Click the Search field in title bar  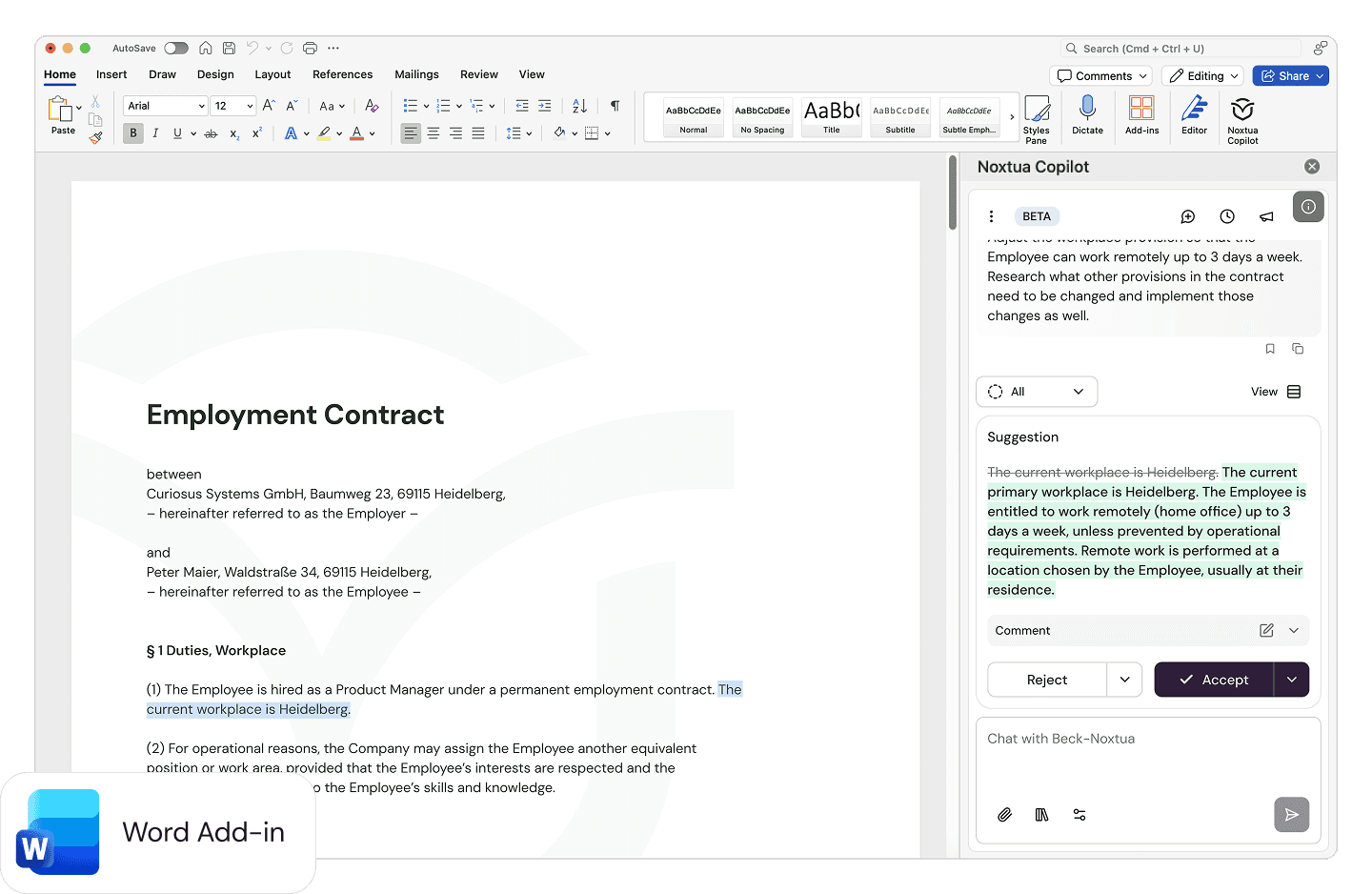[1181, 49]
